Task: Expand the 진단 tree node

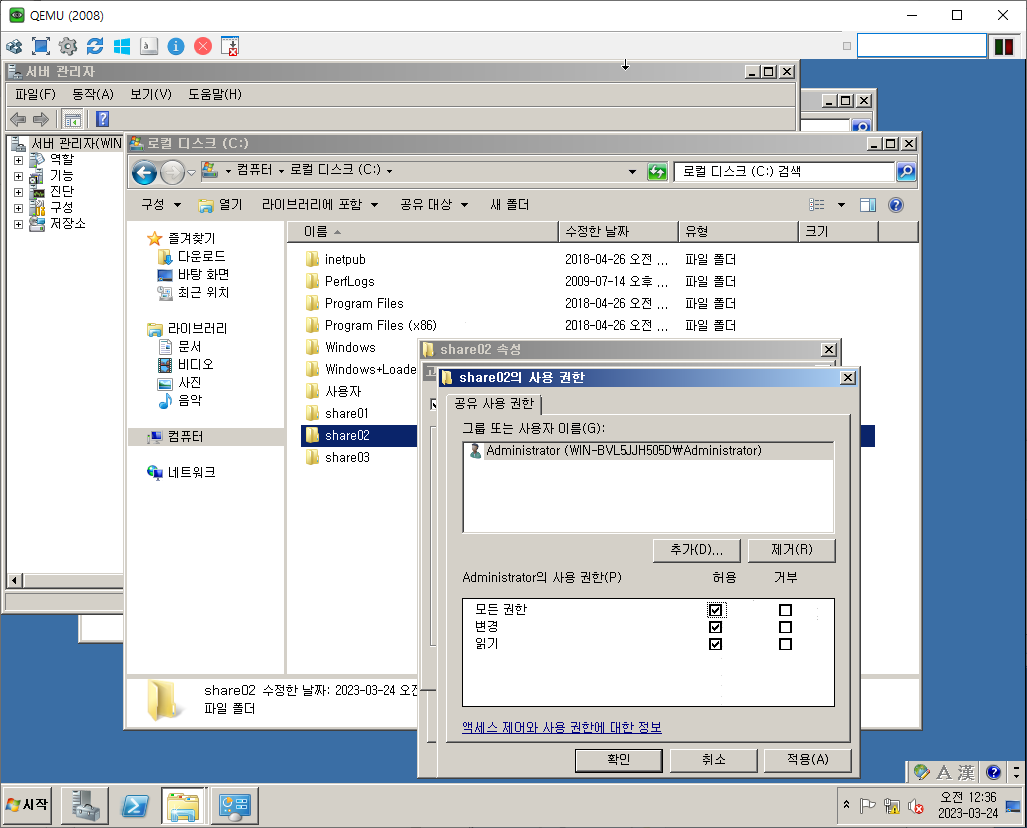Action: click(18, 192)
